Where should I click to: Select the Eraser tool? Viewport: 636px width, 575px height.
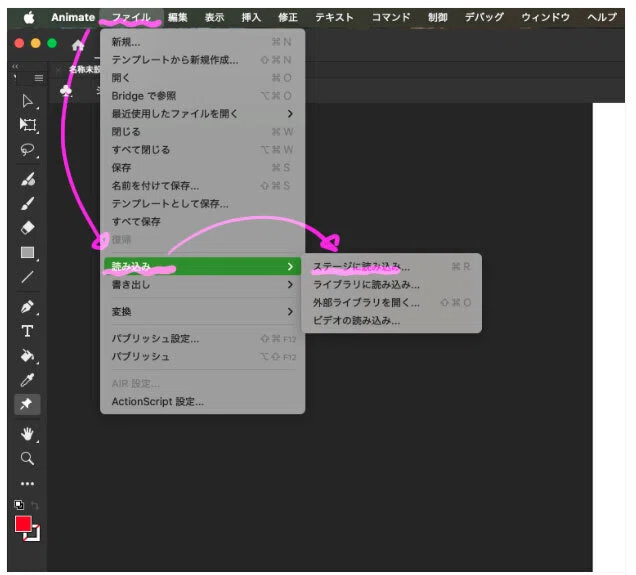(x=27, y=228)
